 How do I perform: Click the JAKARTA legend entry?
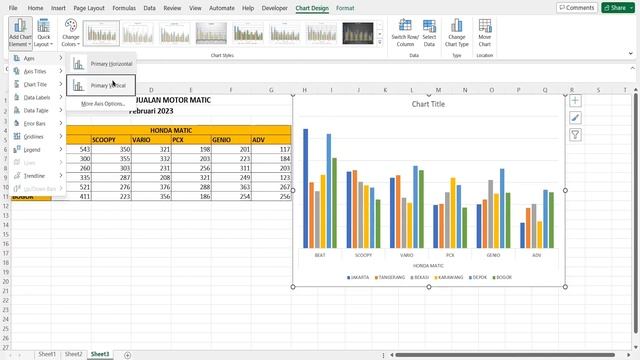358,278
